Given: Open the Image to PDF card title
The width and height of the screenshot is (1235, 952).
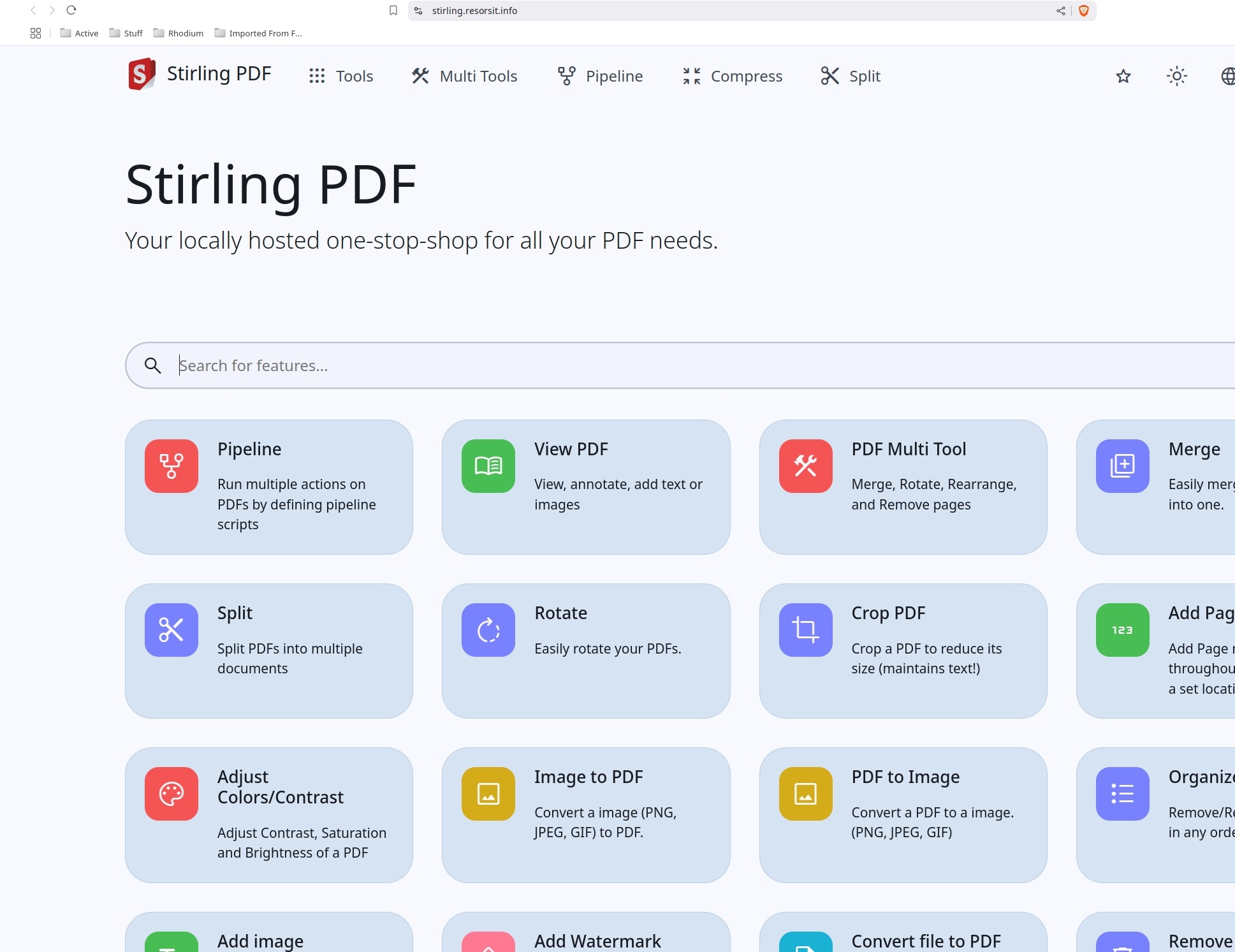Looking at the screenshot, I should coord(588,777).
